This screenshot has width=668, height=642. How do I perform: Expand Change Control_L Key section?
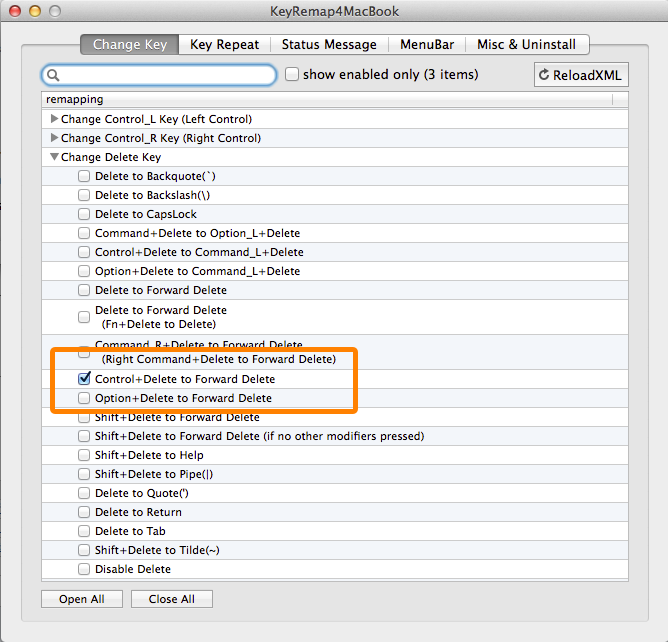(x=54, y=119)
